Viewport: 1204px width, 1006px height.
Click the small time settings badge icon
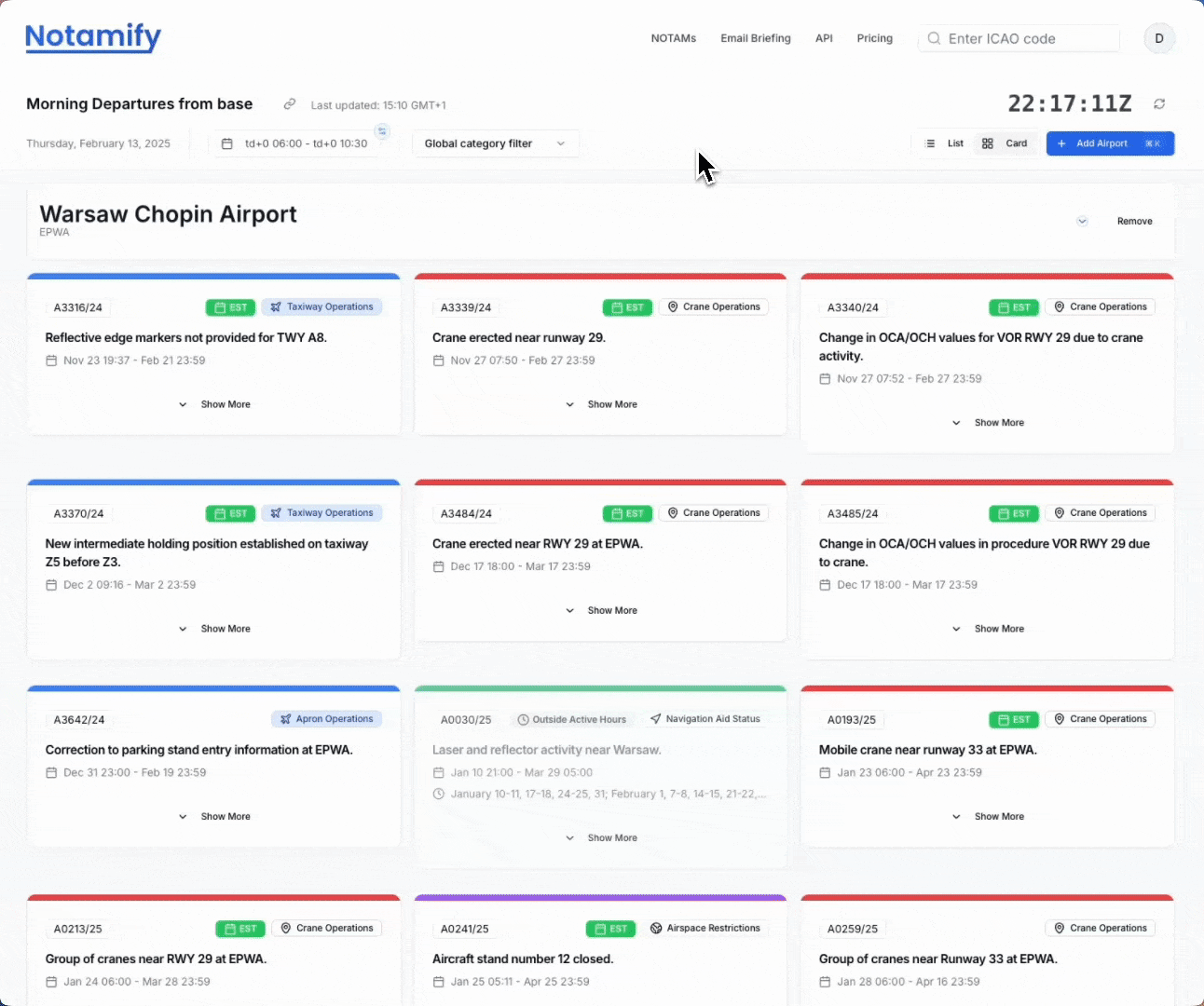382,131
